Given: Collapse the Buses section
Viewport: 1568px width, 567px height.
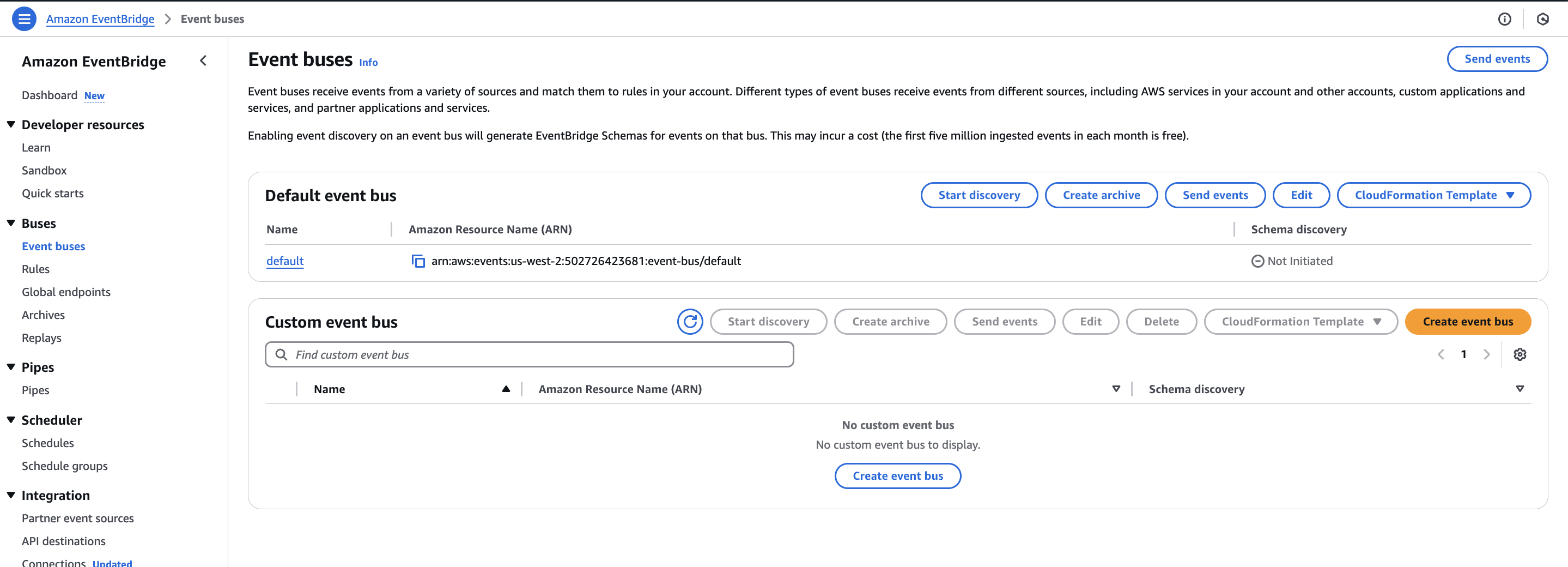Looking at the screenshot, I should tap(11, 223).
